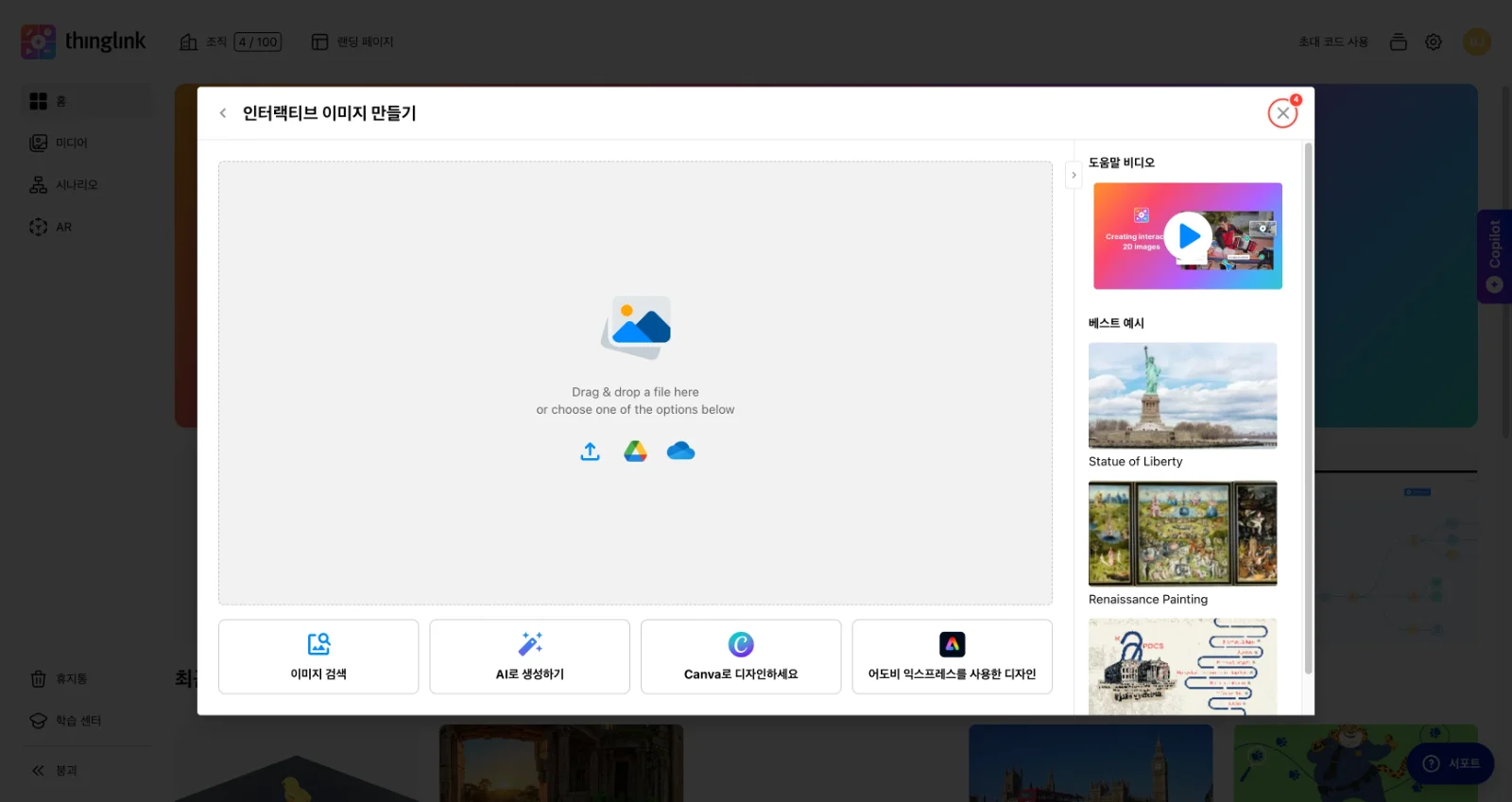1512x802 pixels.
Task: Open the timeline infographic example thumbnail
Action: tap(1182, 666)
